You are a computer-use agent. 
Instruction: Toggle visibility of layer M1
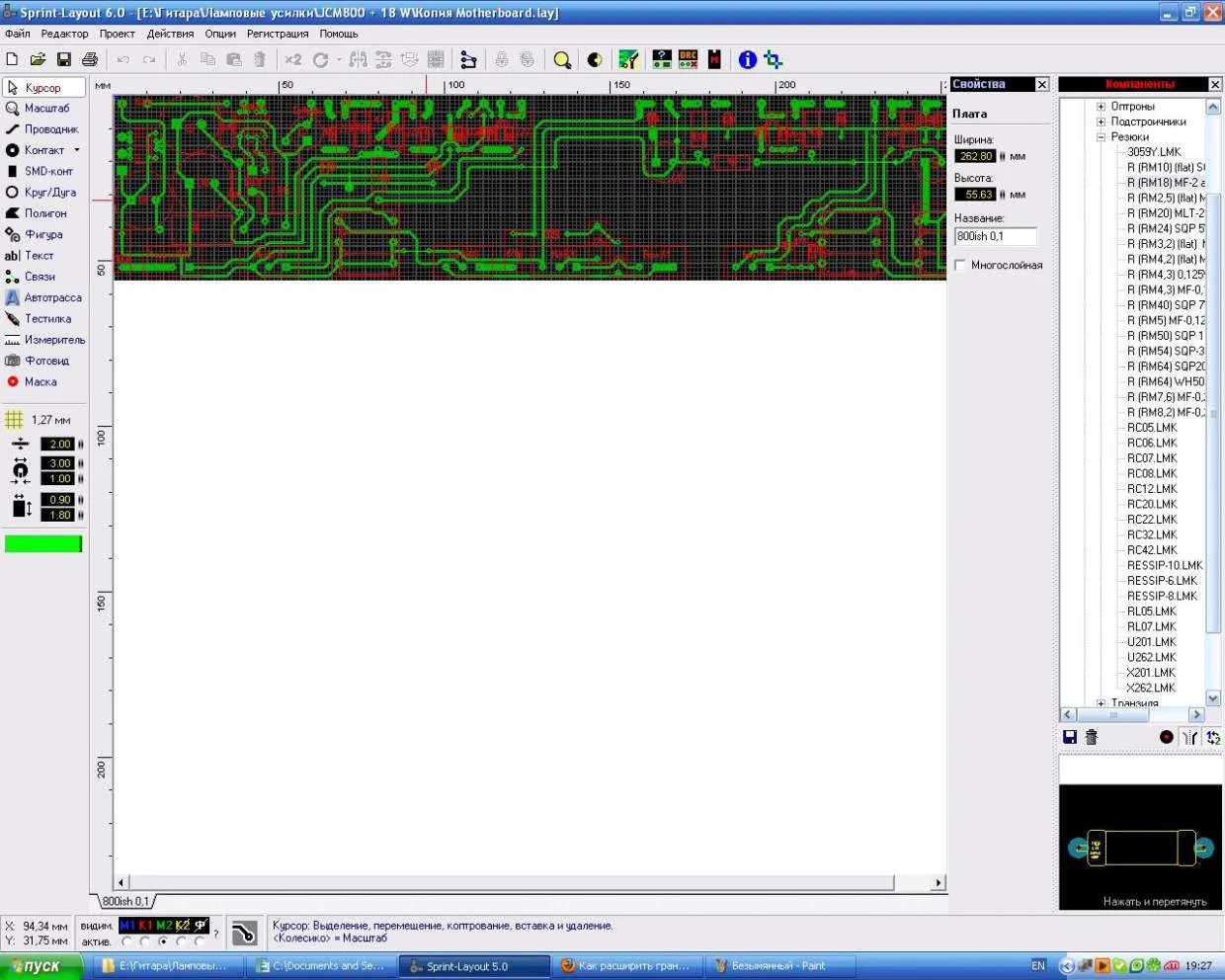[x=127, y=926]
